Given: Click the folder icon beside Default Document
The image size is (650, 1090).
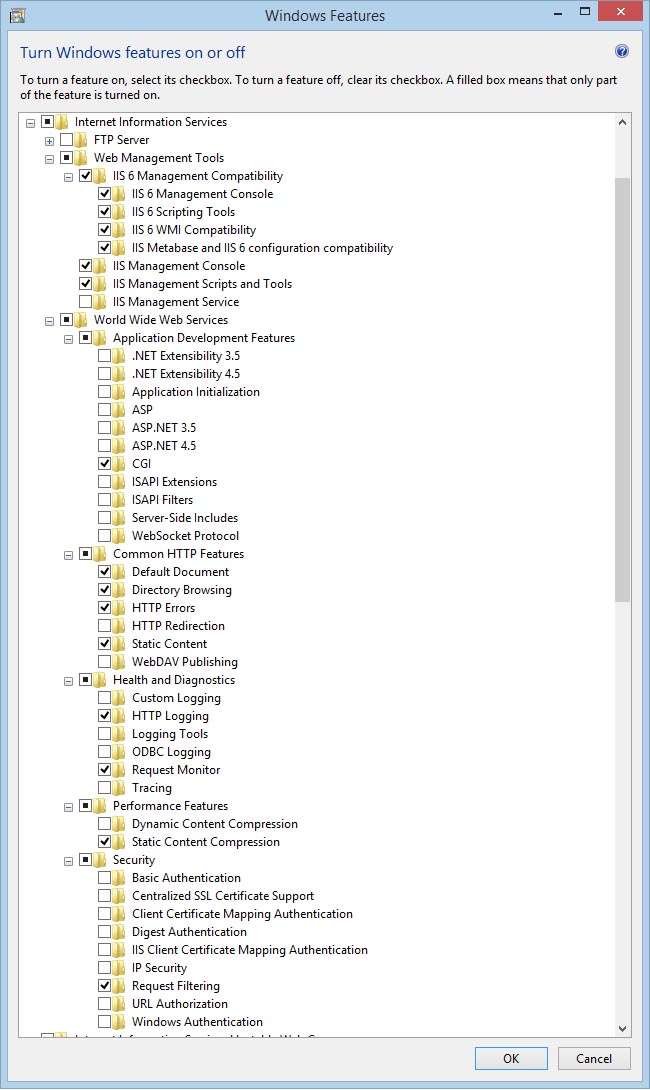Looking at the screenshot, I should pyautogui.click(x=120, y=571).
